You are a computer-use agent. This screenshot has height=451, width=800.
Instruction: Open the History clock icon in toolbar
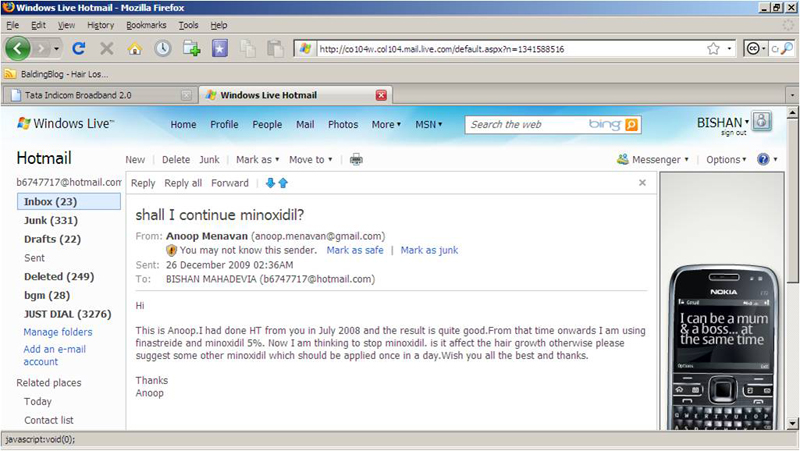[162, 47]
